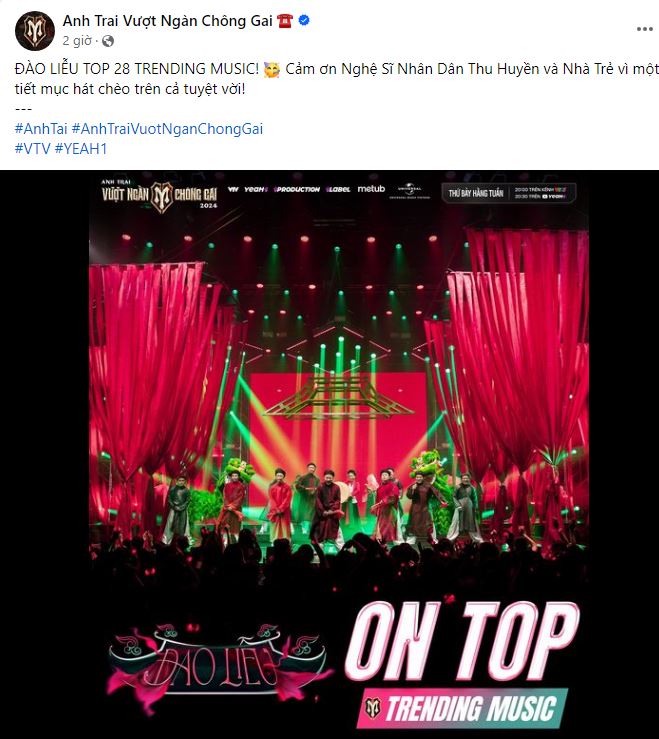Click the Anh Trai Vượt Ngàn Chông Gai page name

[168, 21]
